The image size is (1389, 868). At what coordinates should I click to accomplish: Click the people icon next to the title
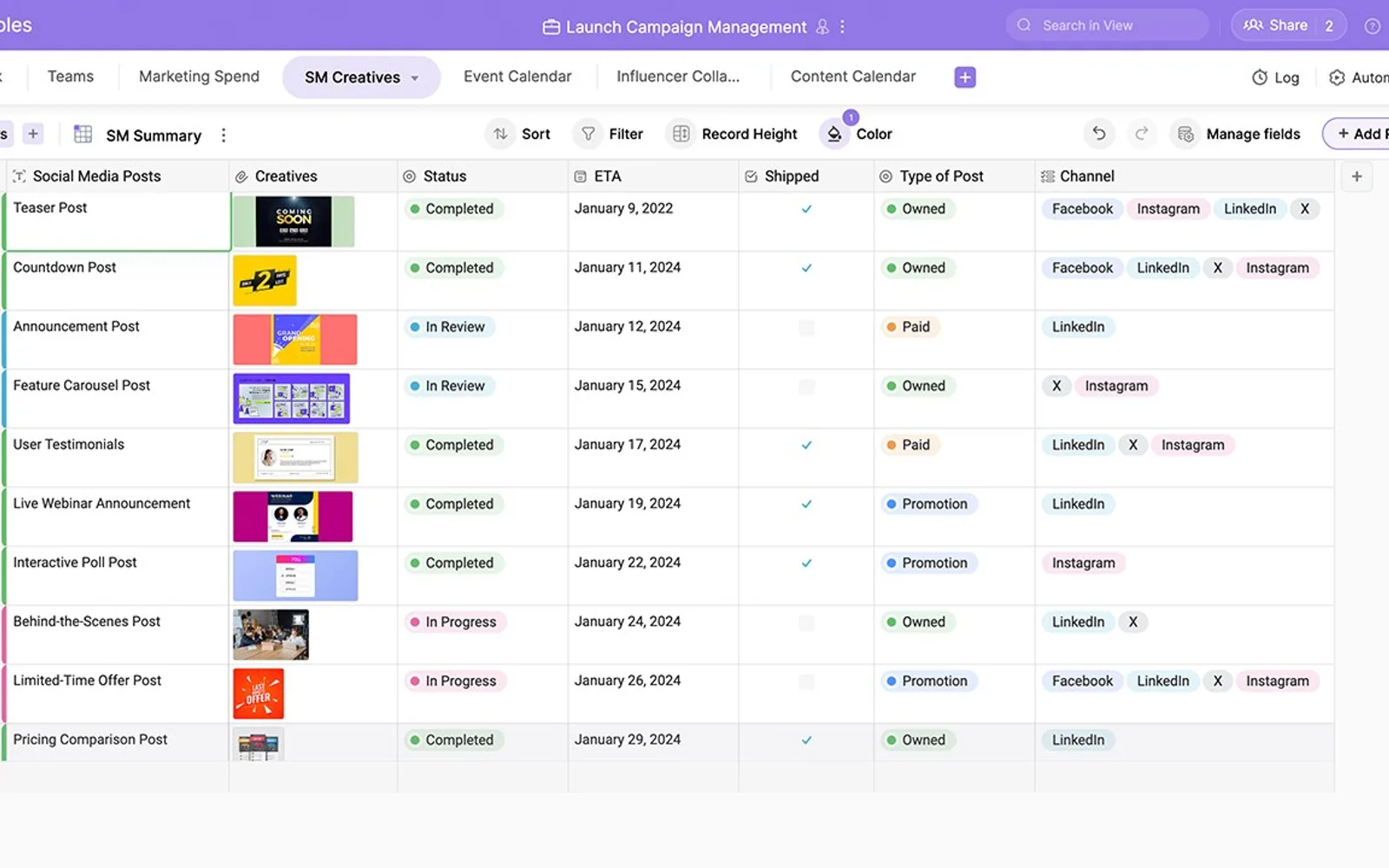tap(822, 27)
